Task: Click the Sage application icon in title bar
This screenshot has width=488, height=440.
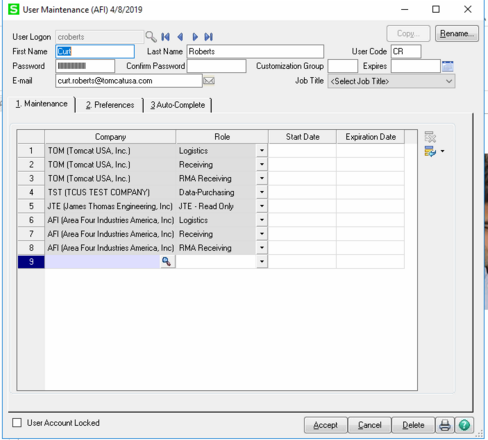Action: pos(14,9)
